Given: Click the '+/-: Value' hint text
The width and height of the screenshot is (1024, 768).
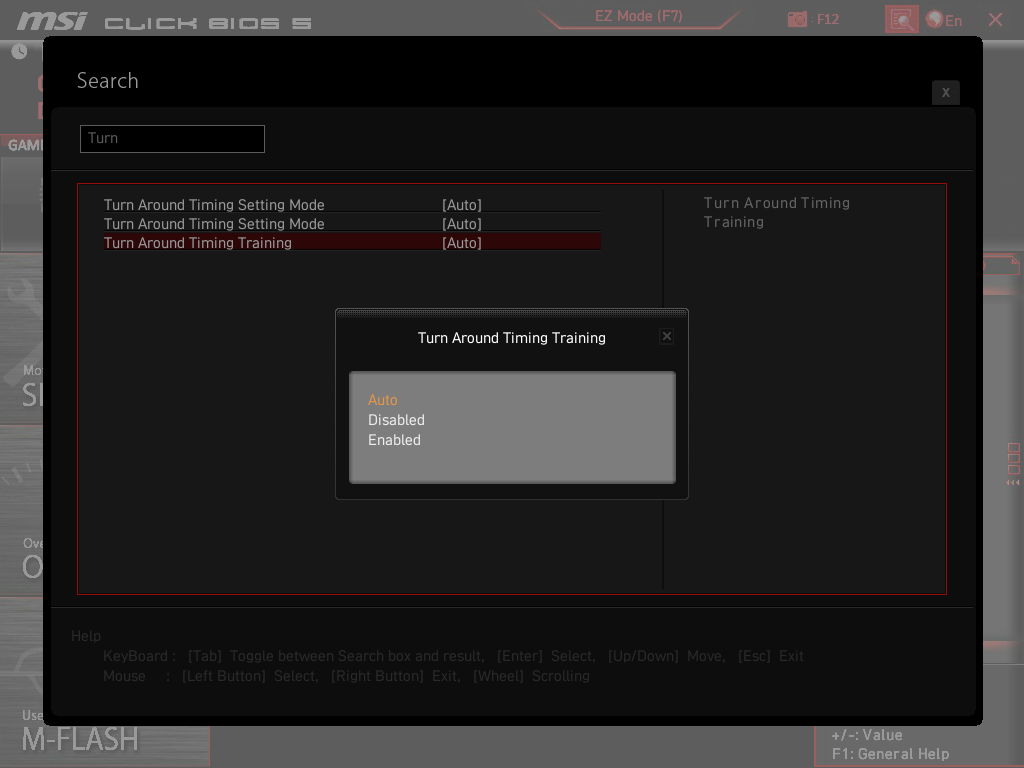Looking at the screenshot, I should tap(867, 735).
